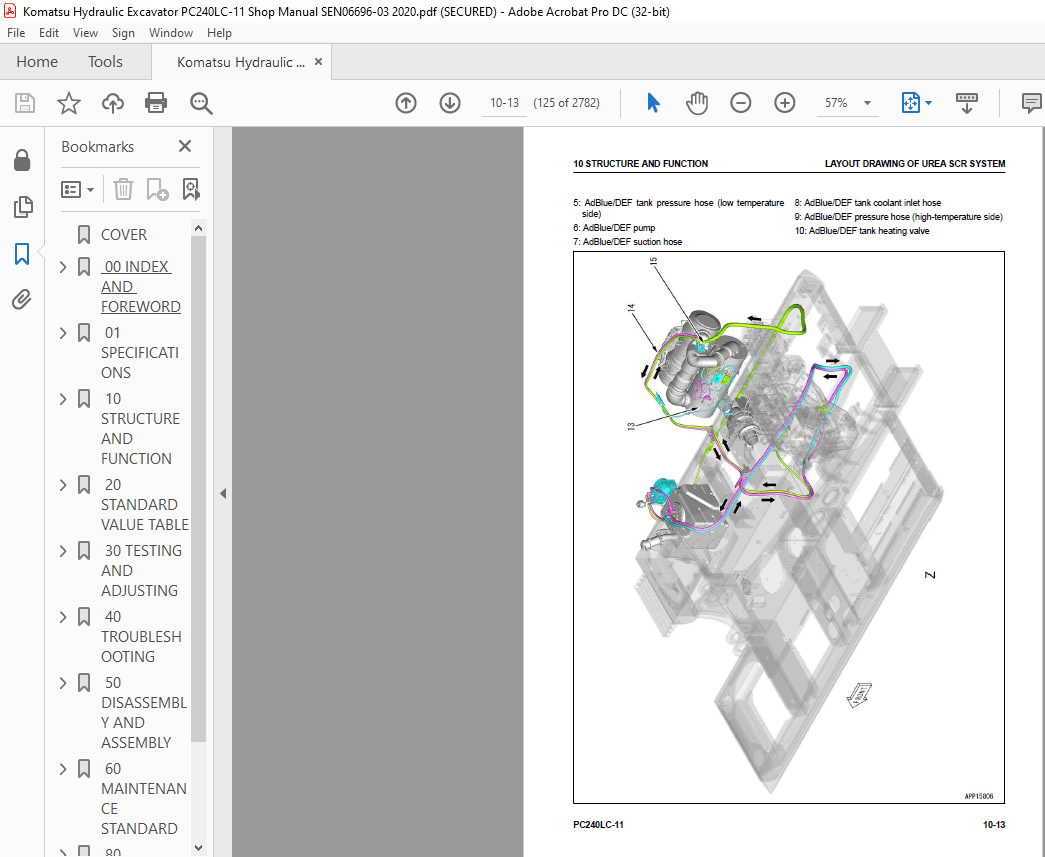Screen dimensions: 1045x857
Task: Expand the 01 SPECIFICATIONS bookmark
Action: coord(63,333)
